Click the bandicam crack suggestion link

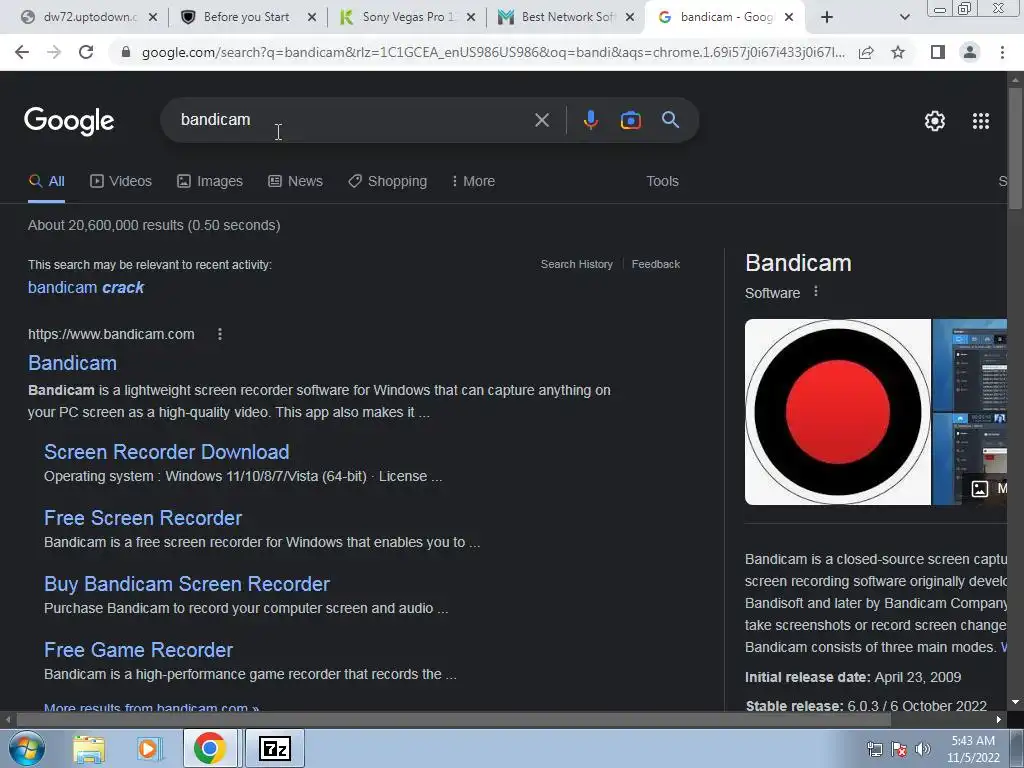(x=86, y=287)
